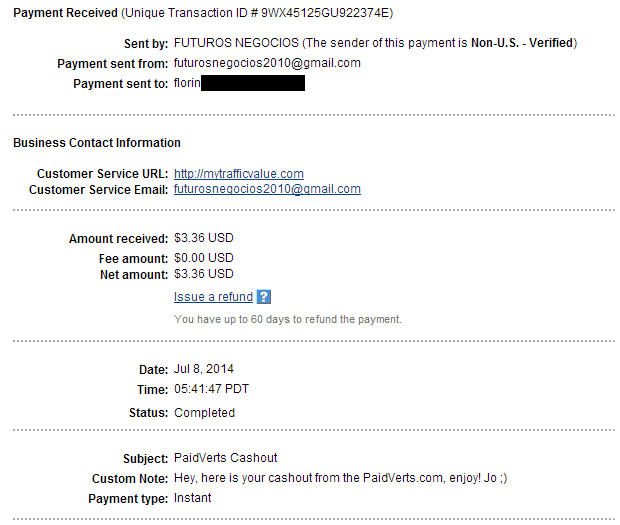Open the mytrafficvalue.com Customer Service URL
The width and height of the screenshot is (620, 525).
click(238, 174)
